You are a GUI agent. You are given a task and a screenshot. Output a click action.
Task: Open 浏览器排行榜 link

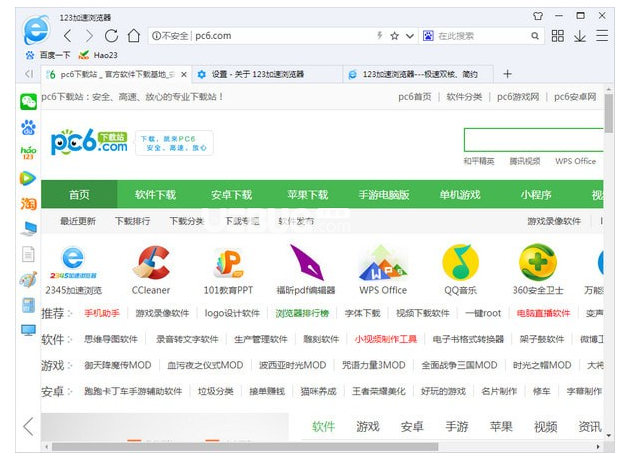302,313
